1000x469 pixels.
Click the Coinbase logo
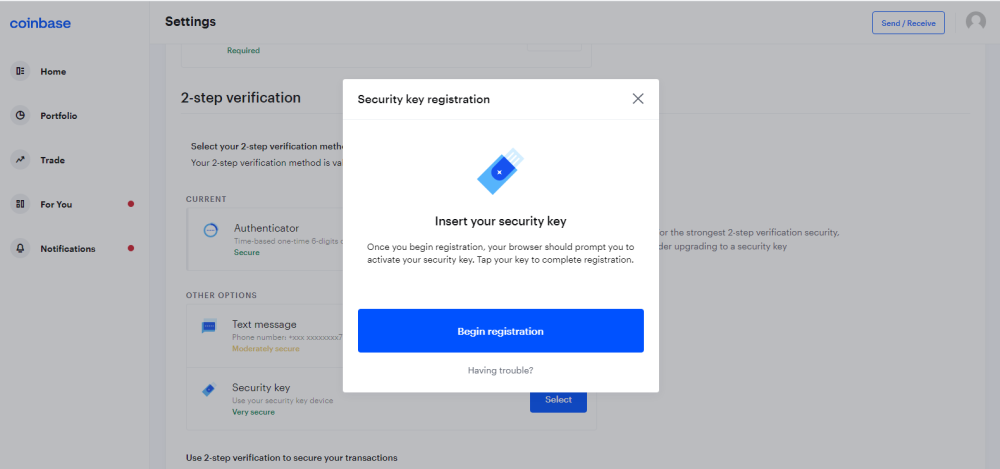pos(40,23)
